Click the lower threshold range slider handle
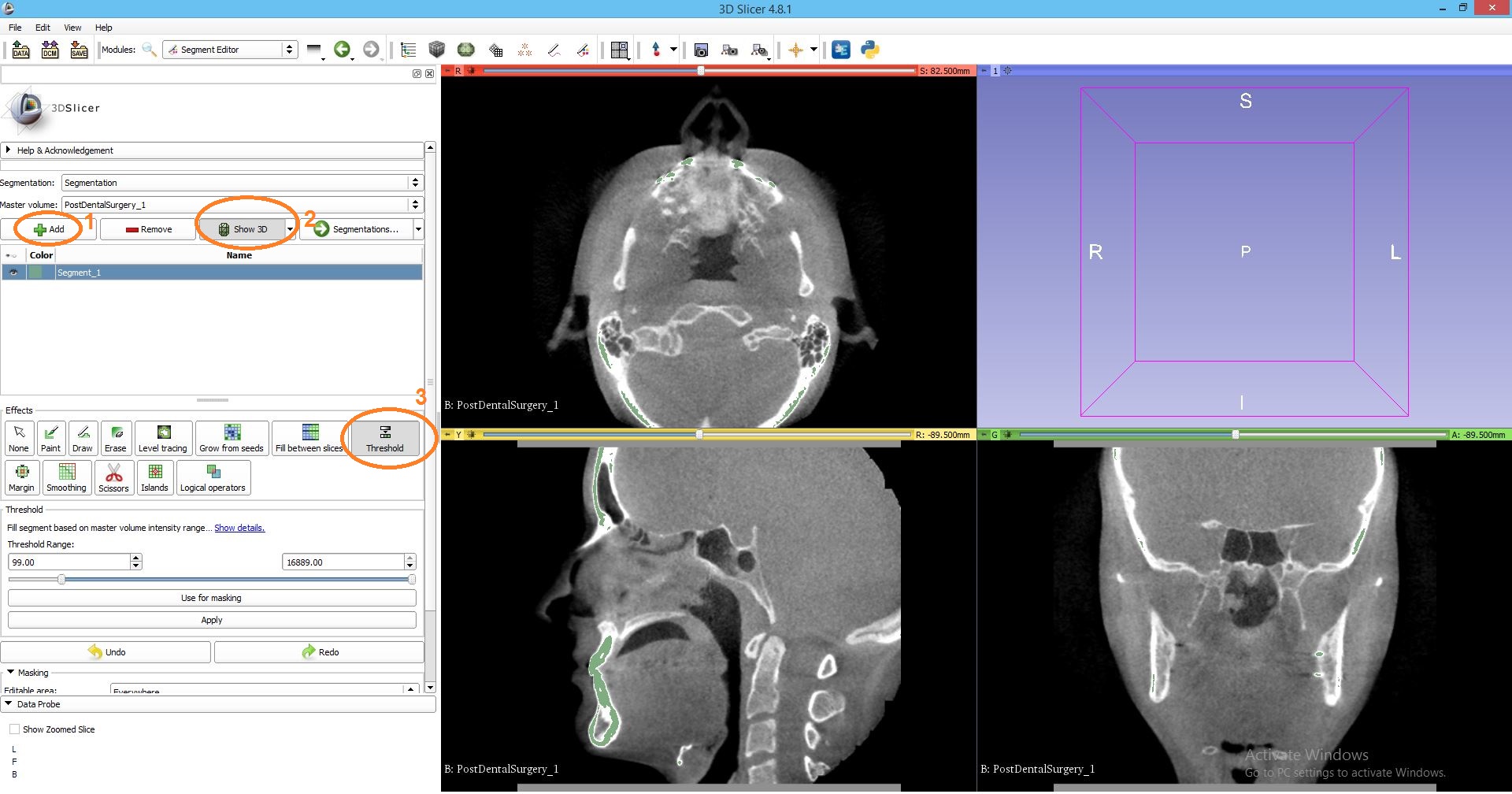 (61, 580)
